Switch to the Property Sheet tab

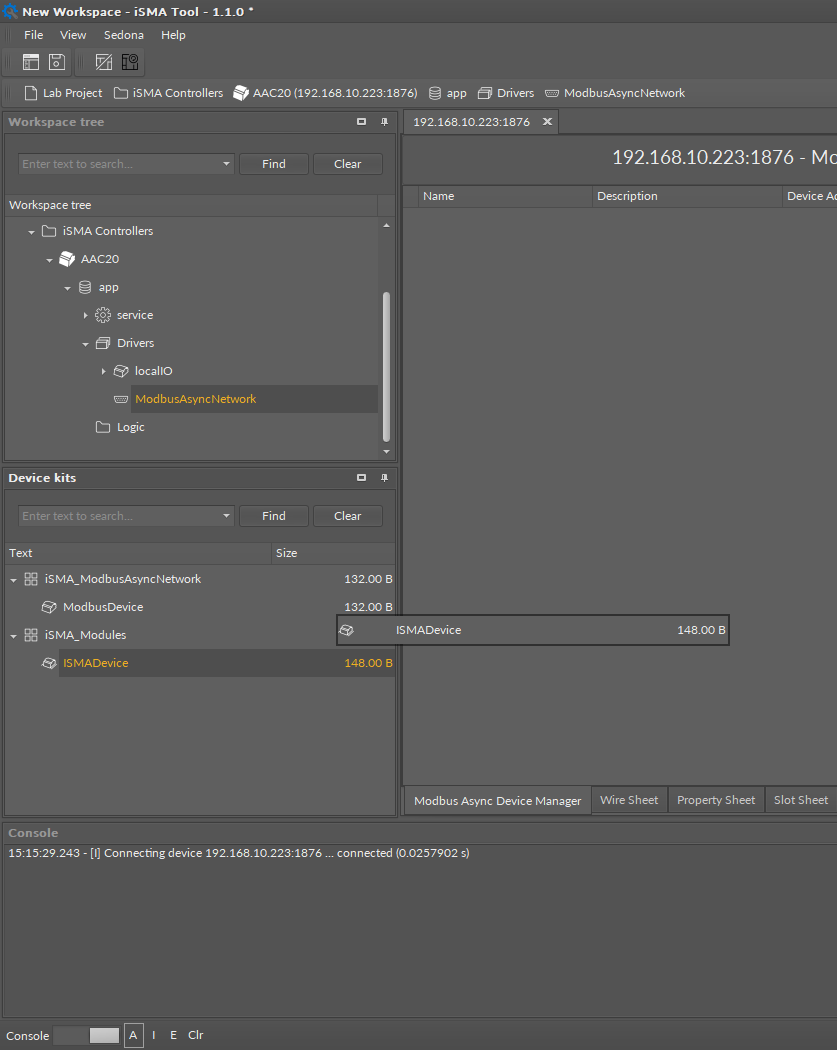[x=716, y=800]
